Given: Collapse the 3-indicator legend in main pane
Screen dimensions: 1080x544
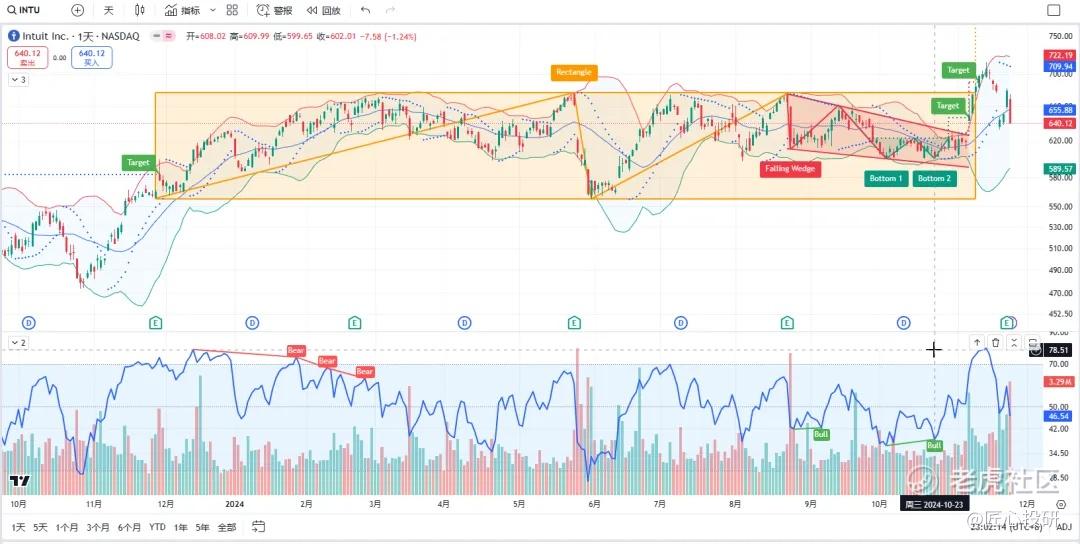Looking at the screenshot, I should point(19,80).
